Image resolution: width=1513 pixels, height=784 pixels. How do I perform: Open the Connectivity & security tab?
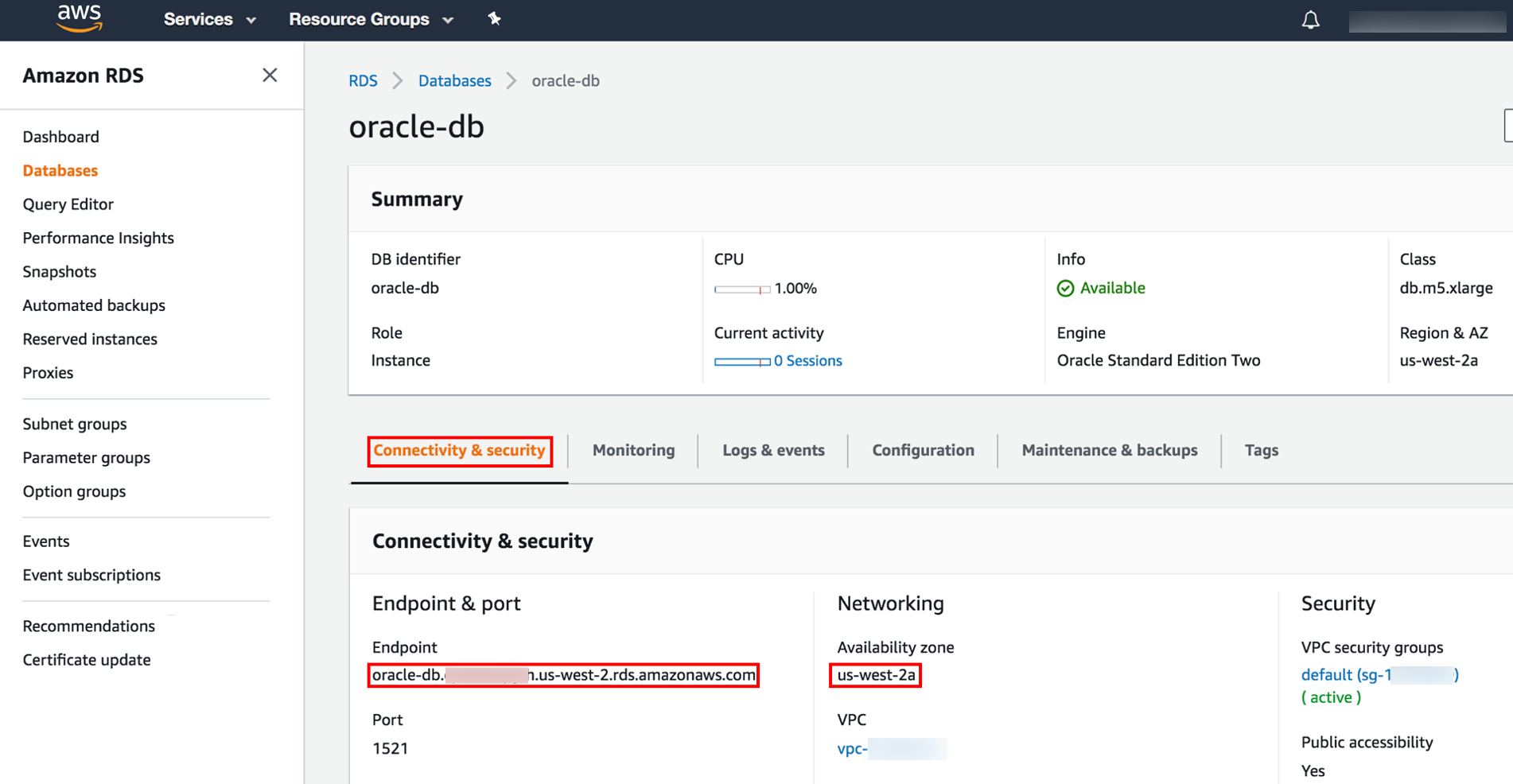460,451
